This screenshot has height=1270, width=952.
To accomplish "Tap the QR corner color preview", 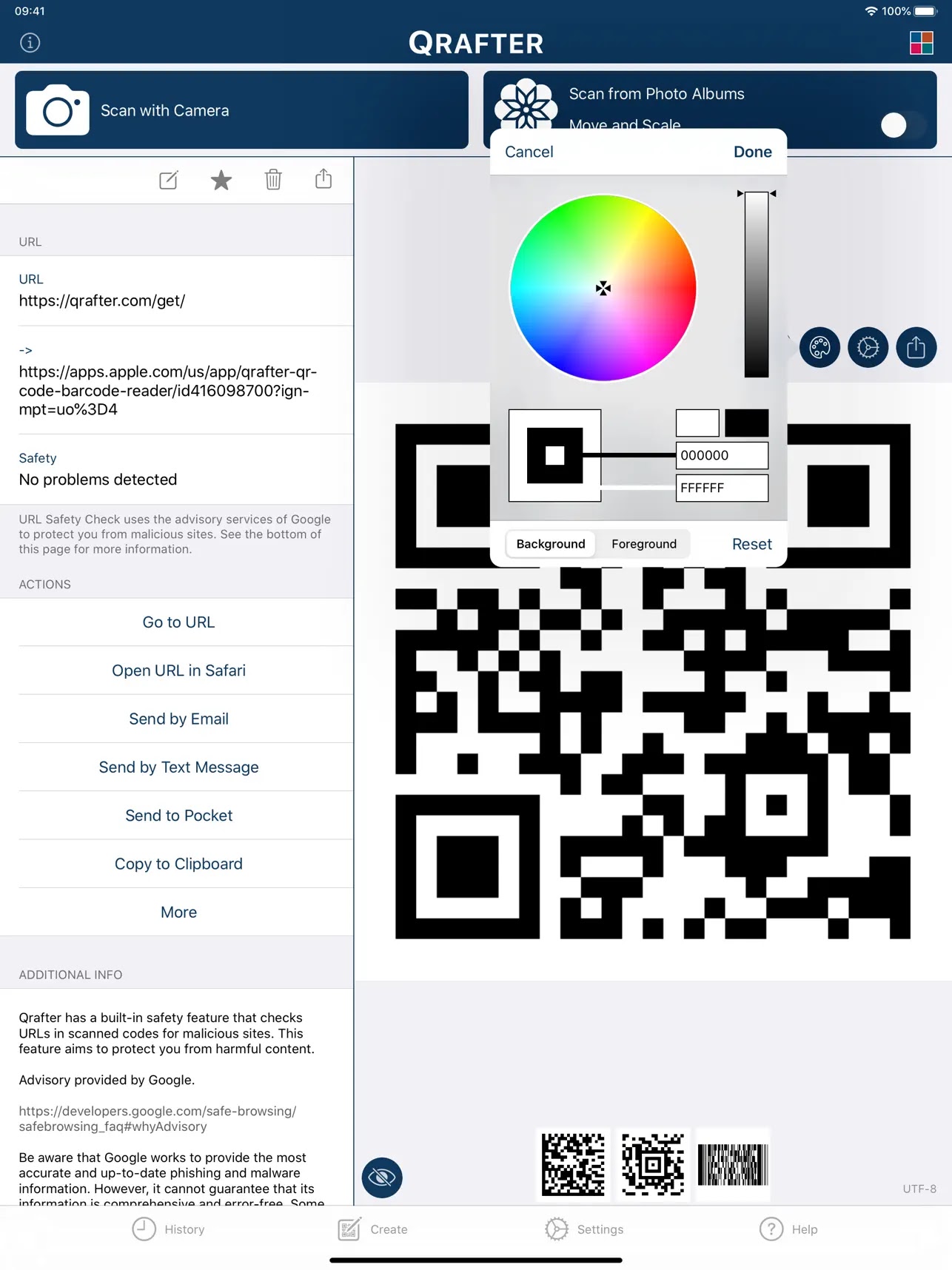I will point(554,455).
